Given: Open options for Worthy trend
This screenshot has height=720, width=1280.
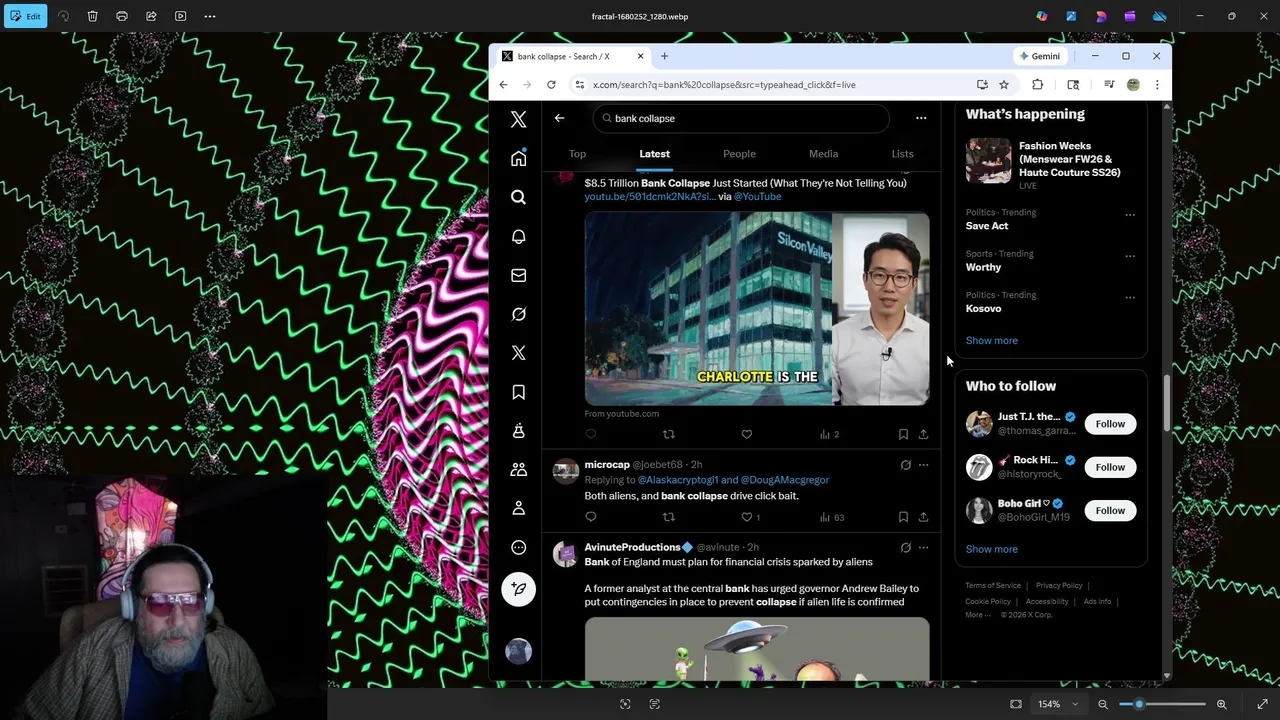Looking at the screenshot, I should point(1130,256).
